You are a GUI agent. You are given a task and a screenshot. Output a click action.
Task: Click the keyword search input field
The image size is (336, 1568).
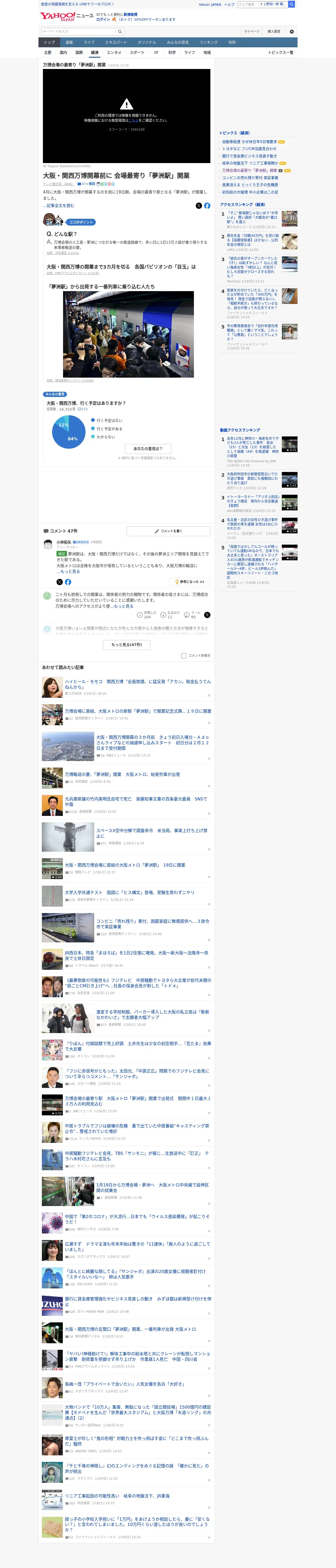79,32
